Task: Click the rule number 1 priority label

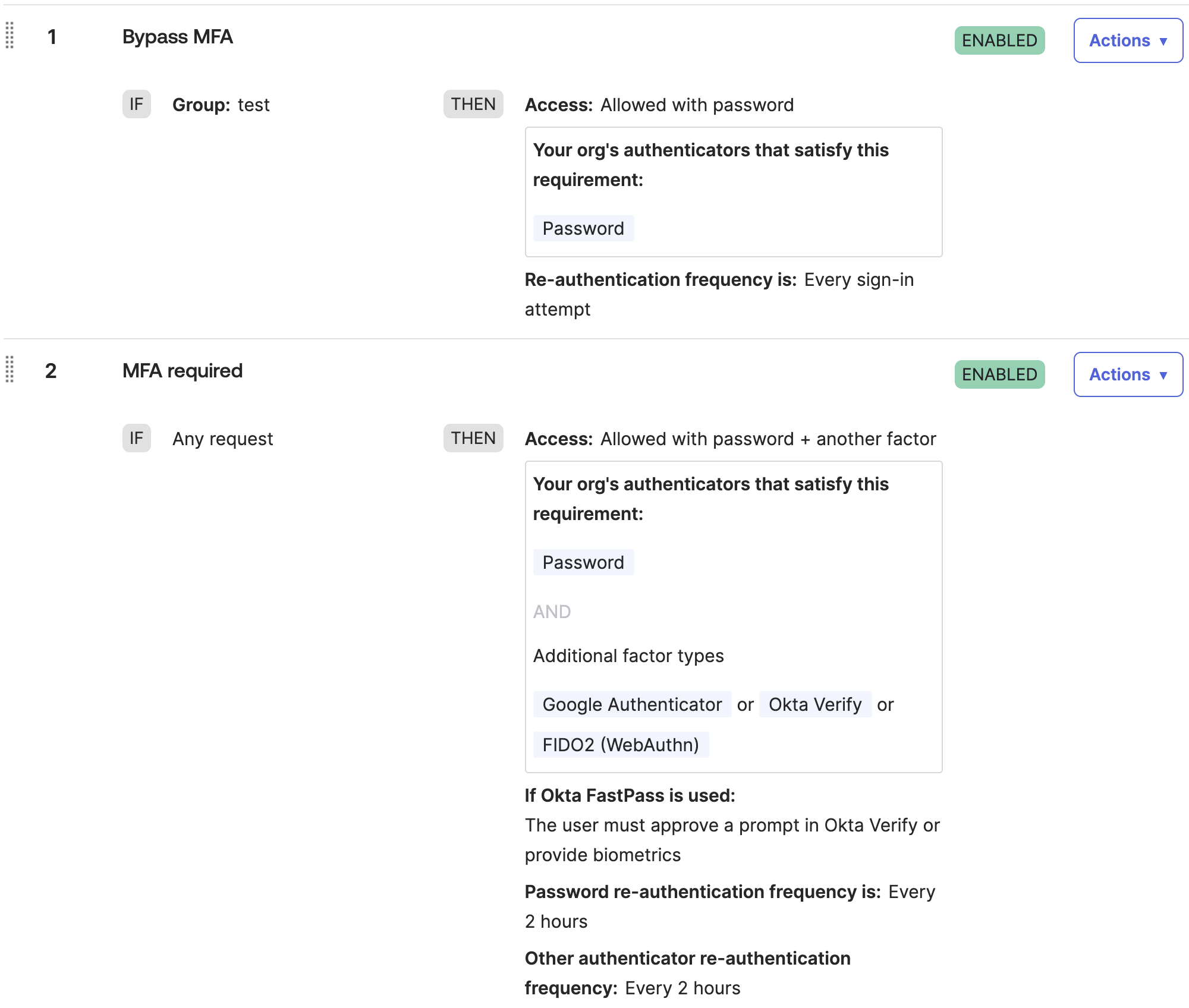Action: click(x=52, y=37)
